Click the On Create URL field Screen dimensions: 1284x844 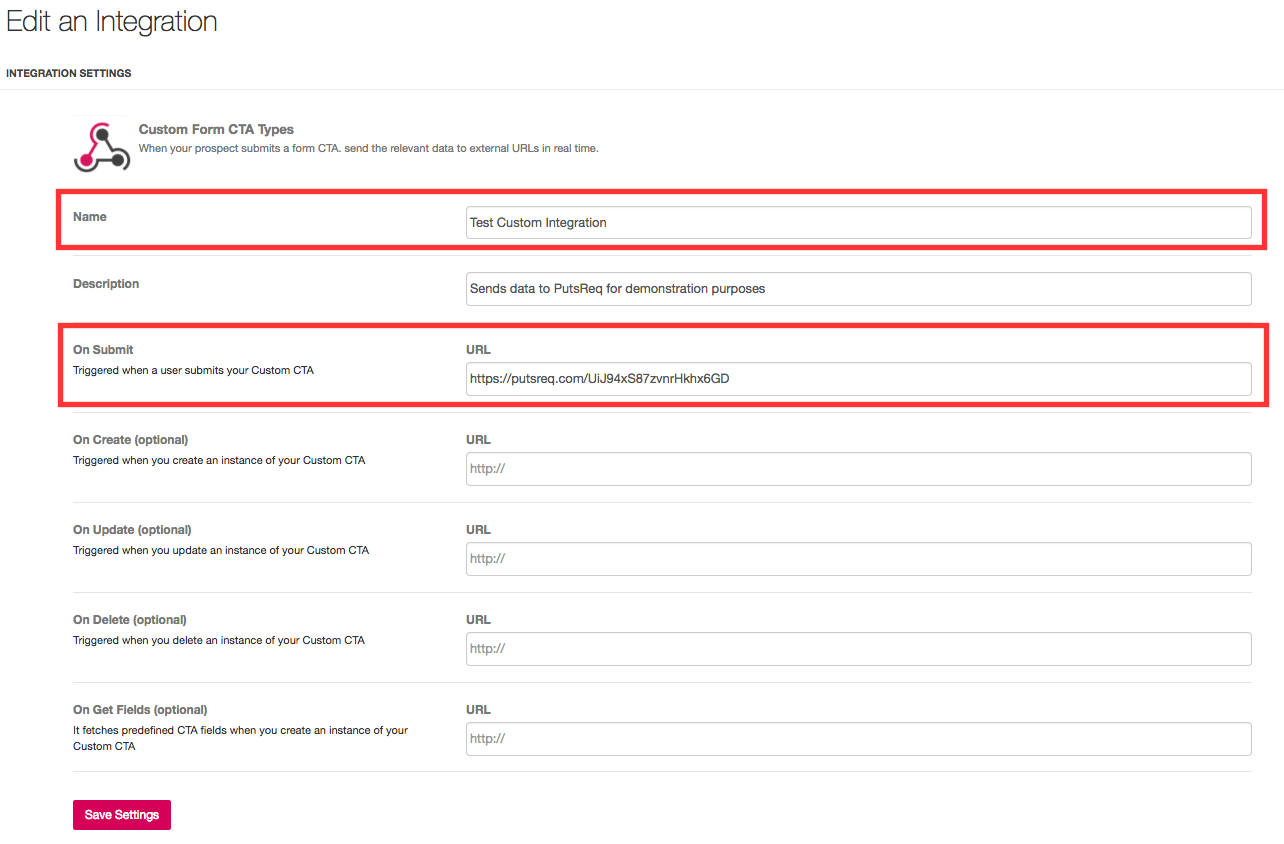(x=858, y=469)
